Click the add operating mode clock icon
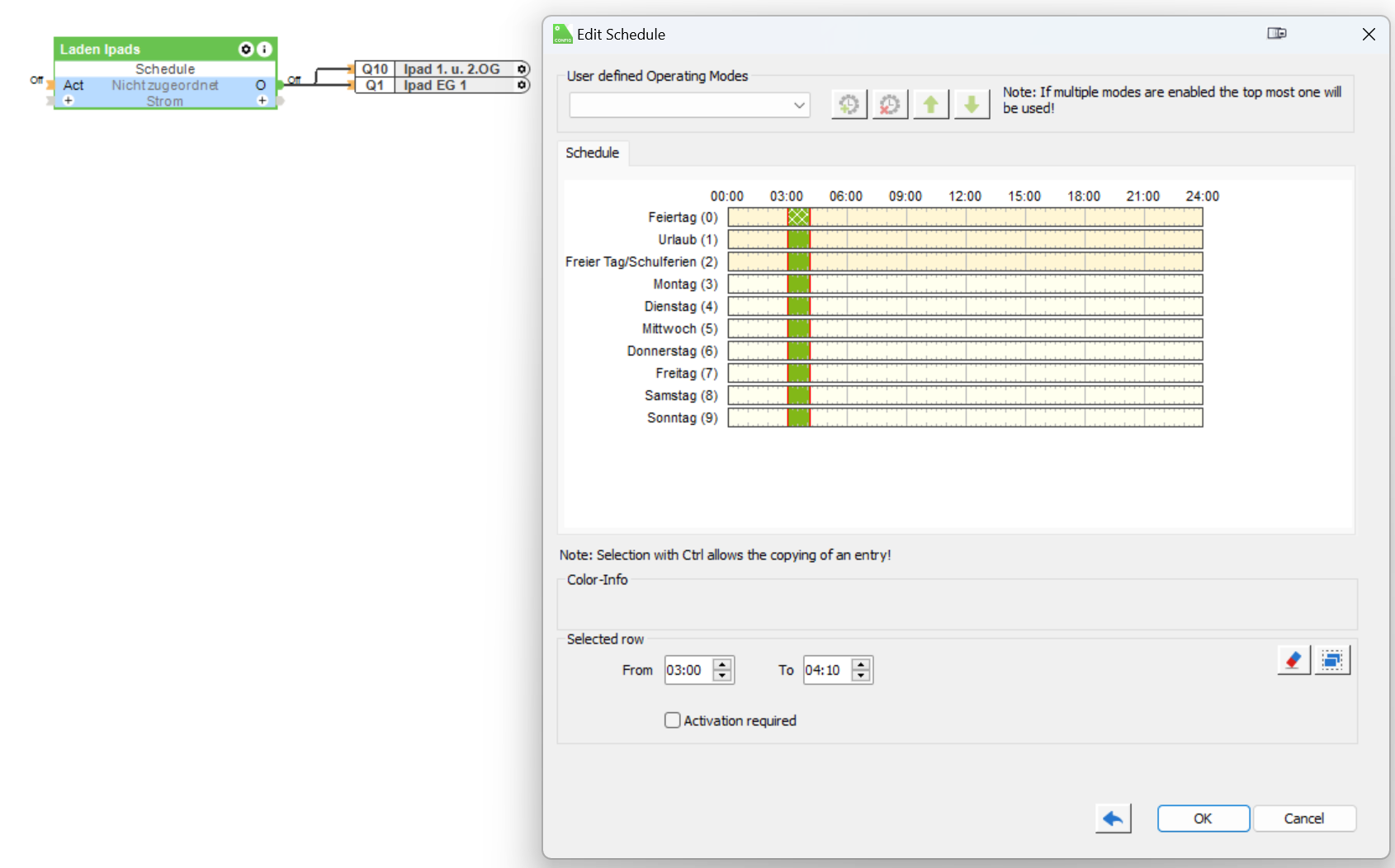 (x=849, y=105)
